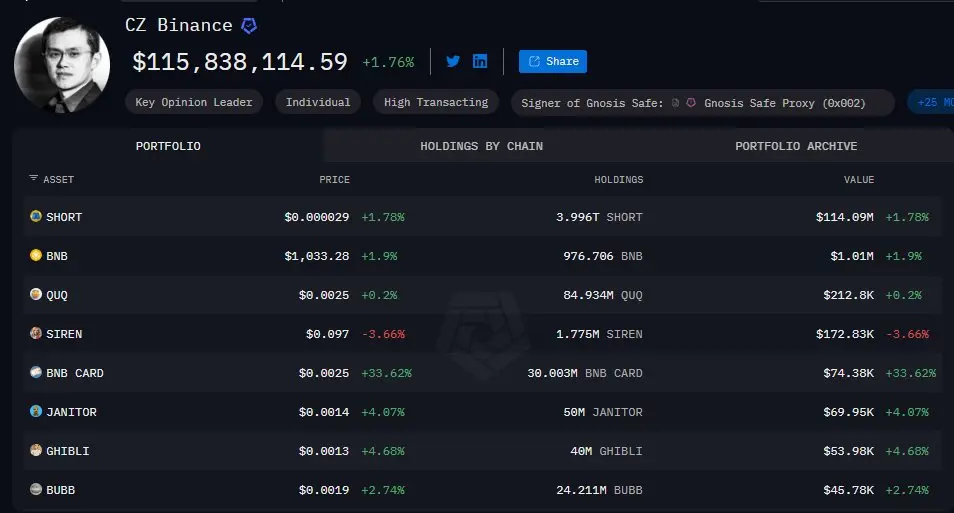The width and height of the screenshot is (954, 513).
Task: Click the $53.98K GHIBLI value
Action: pos(848,451)
